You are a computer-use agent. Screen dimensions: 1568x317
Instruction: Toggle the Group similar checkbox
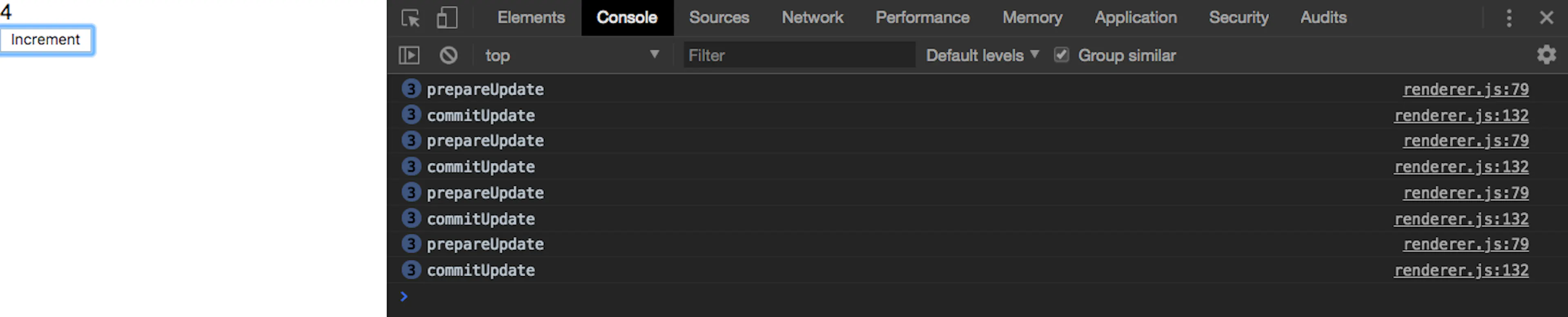point(1061,55)
